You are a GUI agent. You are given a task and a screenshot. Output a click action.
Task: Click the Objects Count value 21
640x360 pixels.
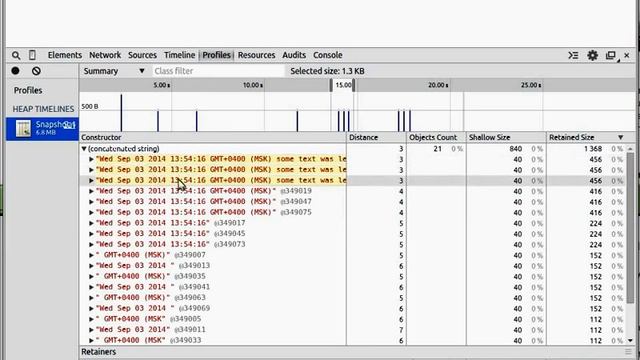(438, 149)
